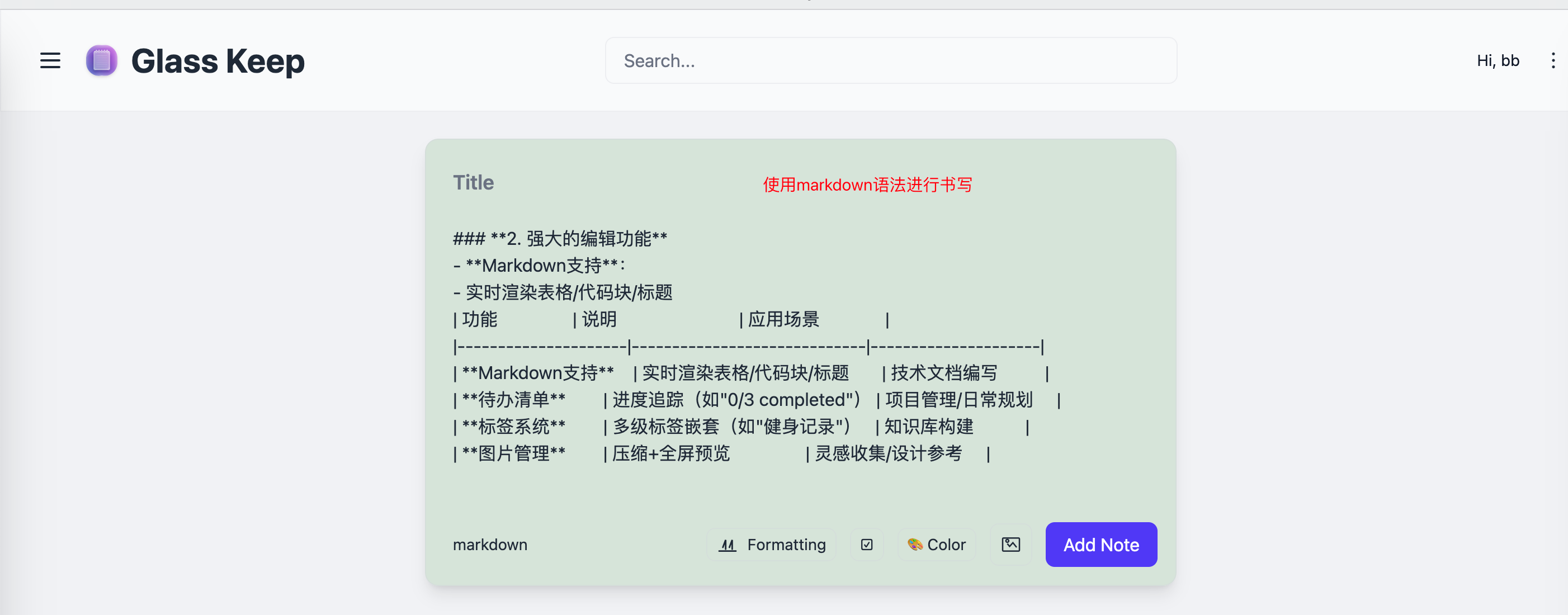This screenshot has width=1568, height=615.
Task: Focus the Search input field
Action: [x=890, y=60]
